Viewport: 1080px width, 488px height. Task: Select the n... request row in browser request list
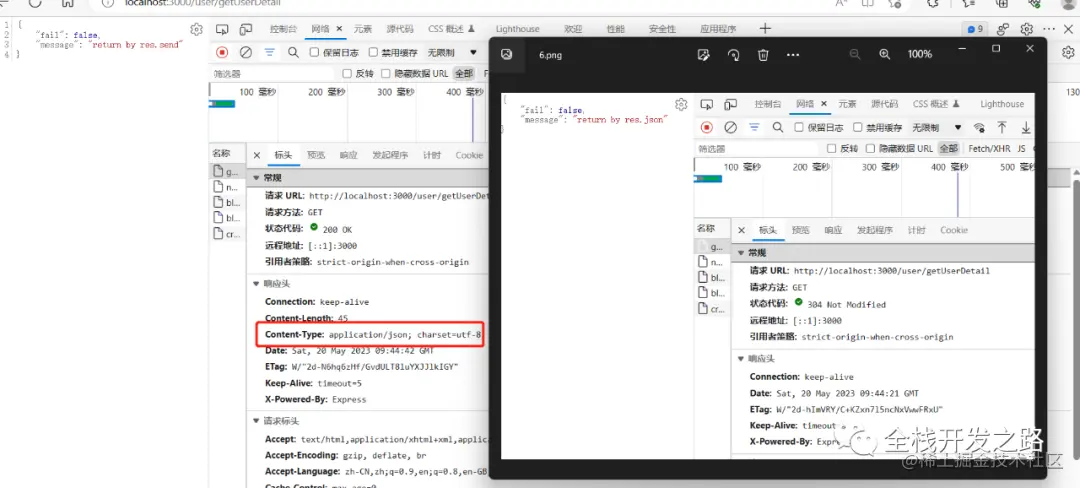click(227, 187)
